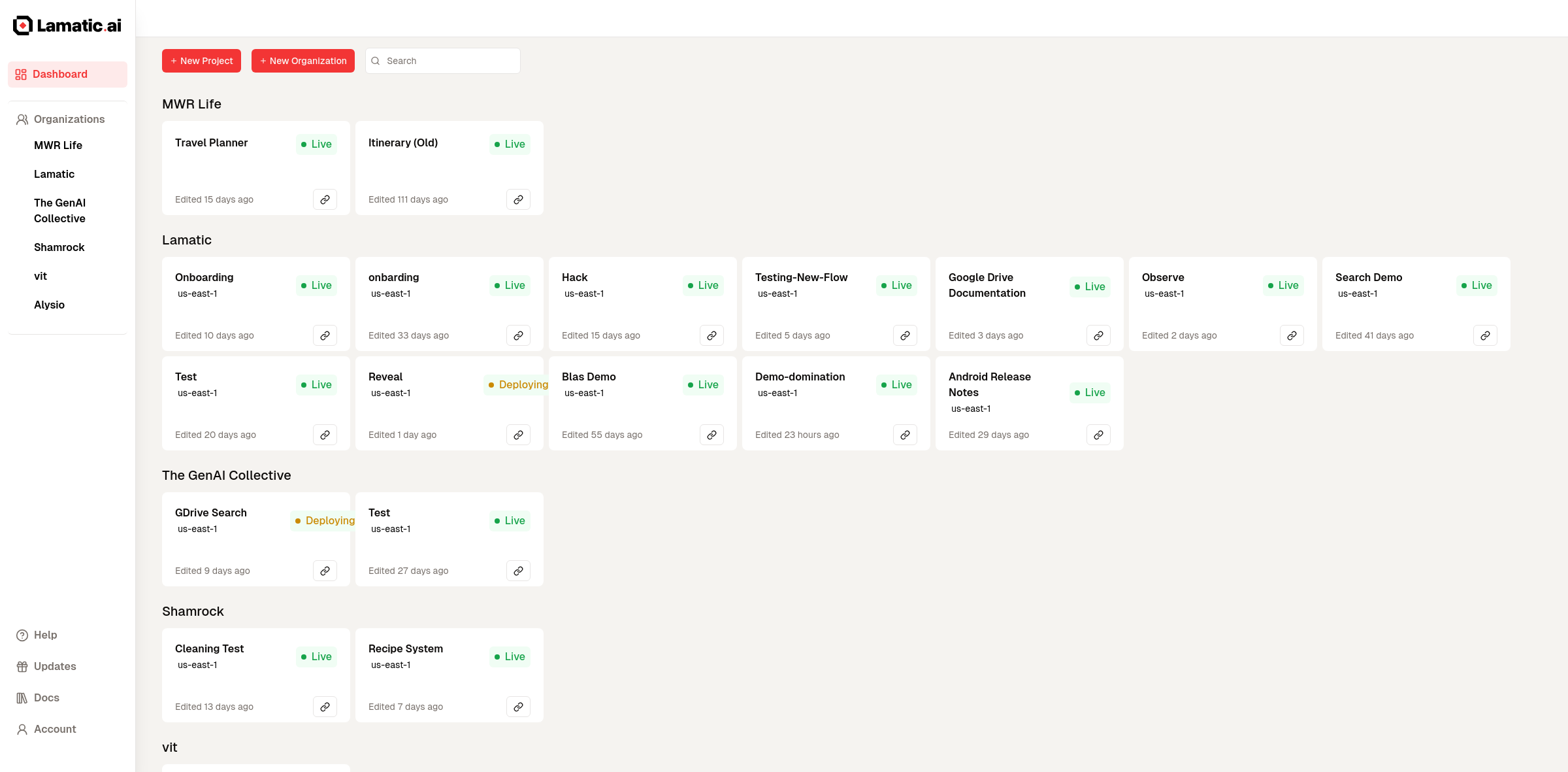Screen dimensions: 1568x772
Task: Copy link for the Hack project
Action: coord(711,335)
